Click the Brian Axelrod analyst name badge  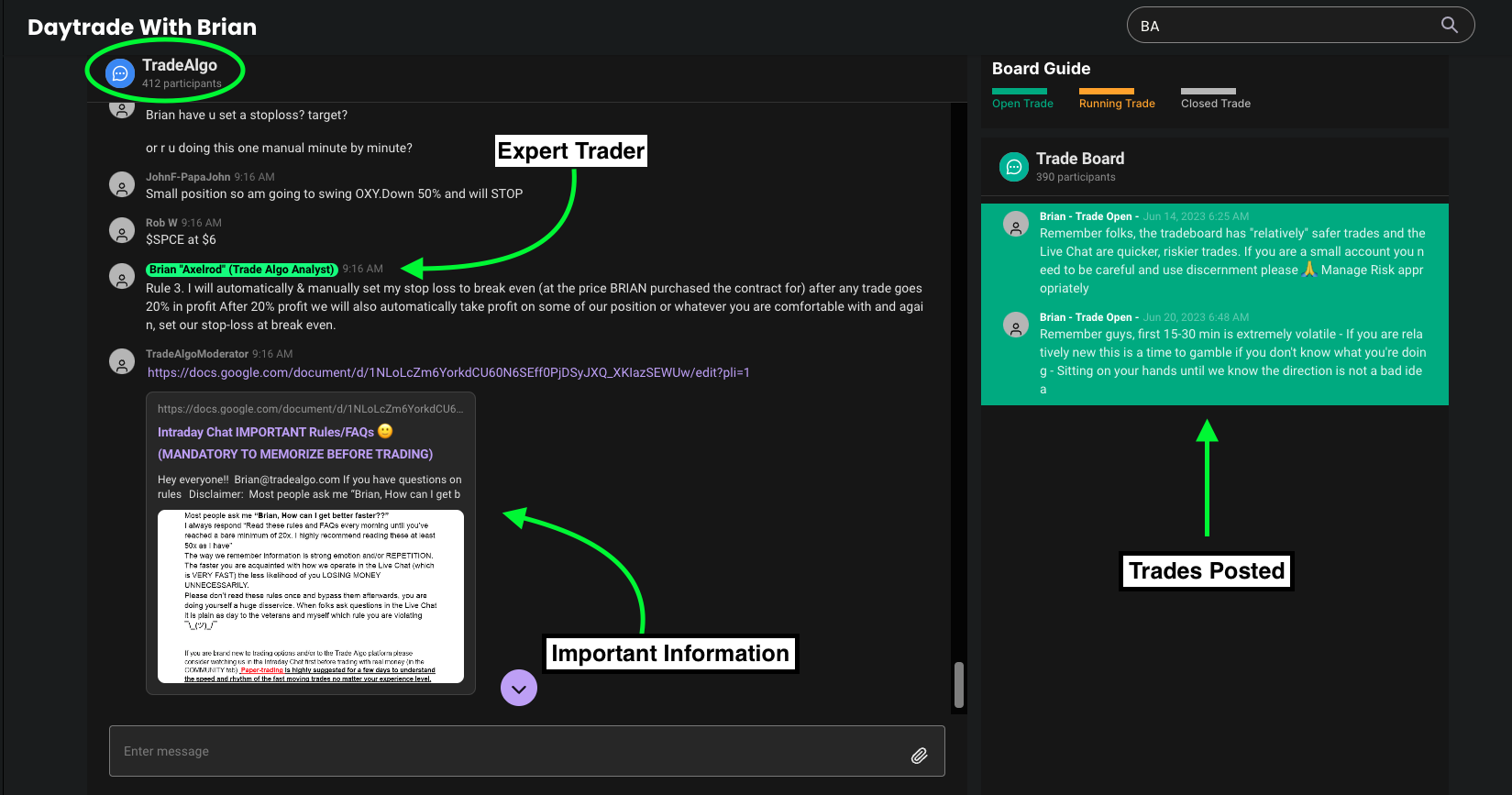(242, 270)
